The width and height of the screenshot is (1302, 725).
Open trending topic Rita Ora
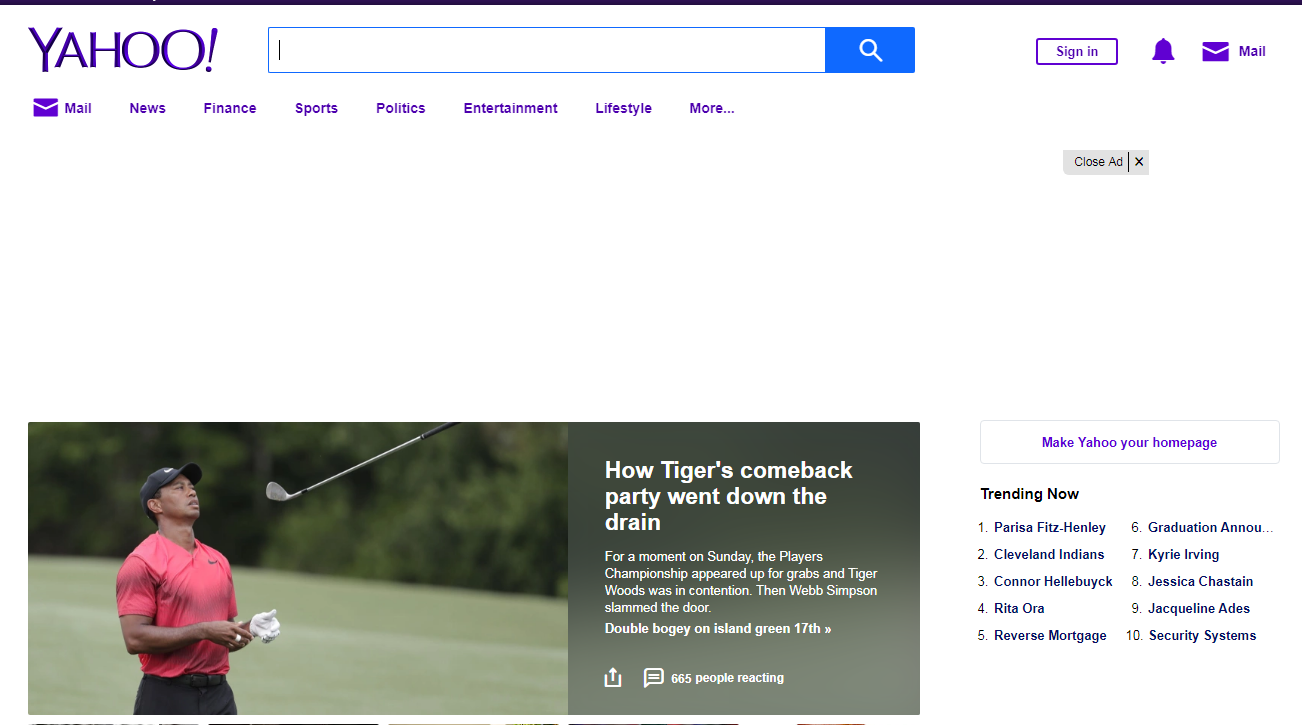[1019, 608]
